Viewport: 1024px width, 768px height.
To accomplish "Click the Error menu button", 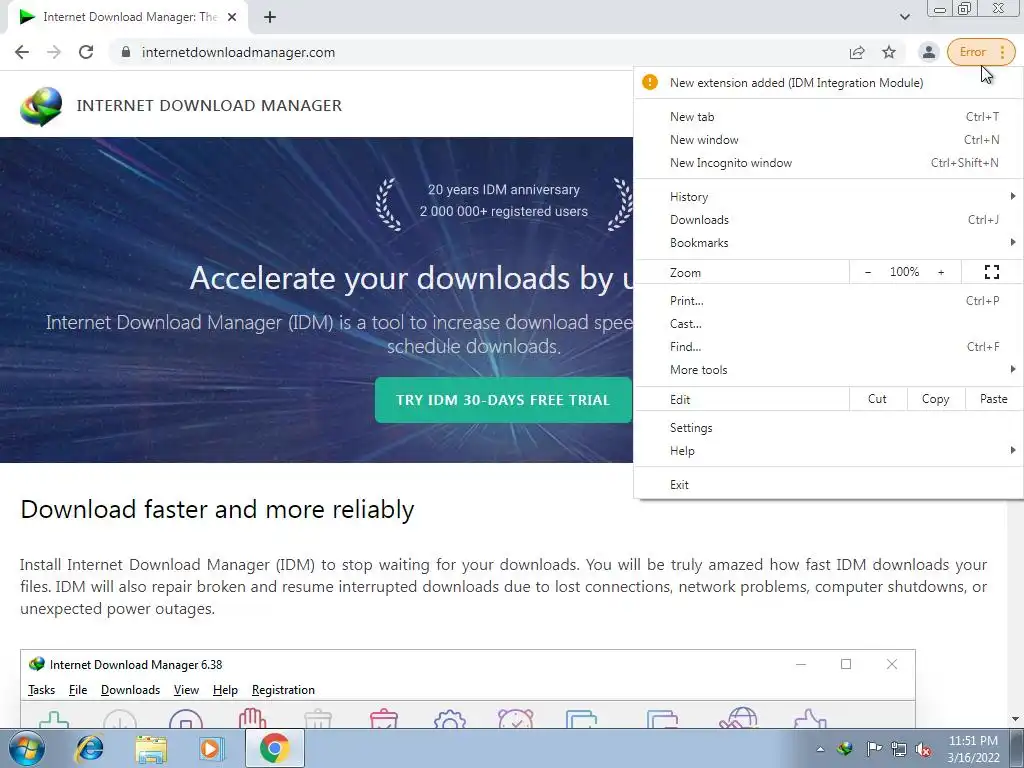I will point(981,52).
